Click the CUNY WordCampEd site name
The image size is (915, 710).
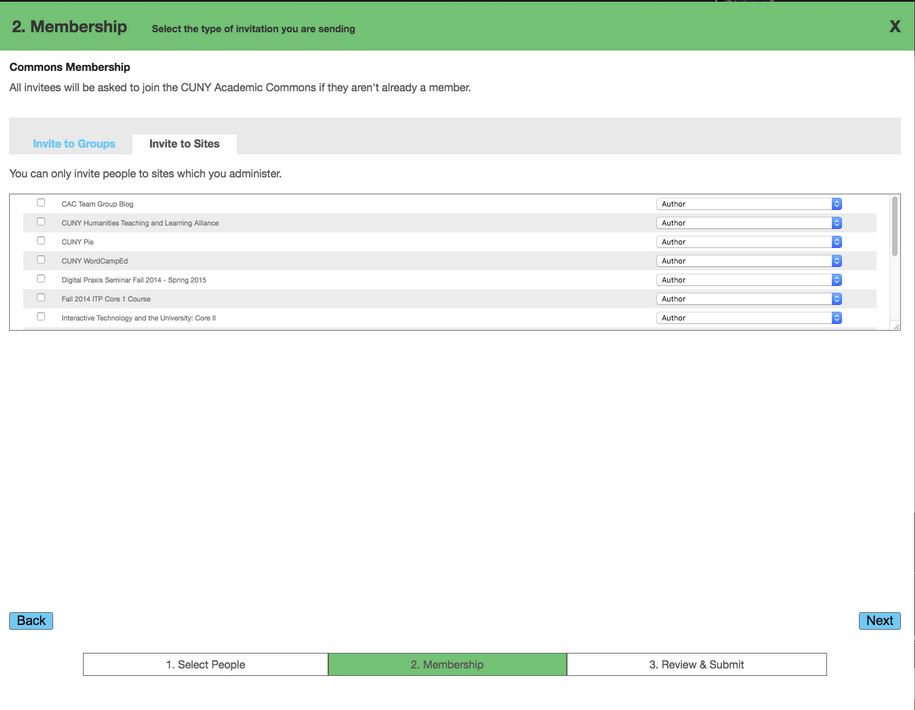pyautogui.click(x=95, y=261)
